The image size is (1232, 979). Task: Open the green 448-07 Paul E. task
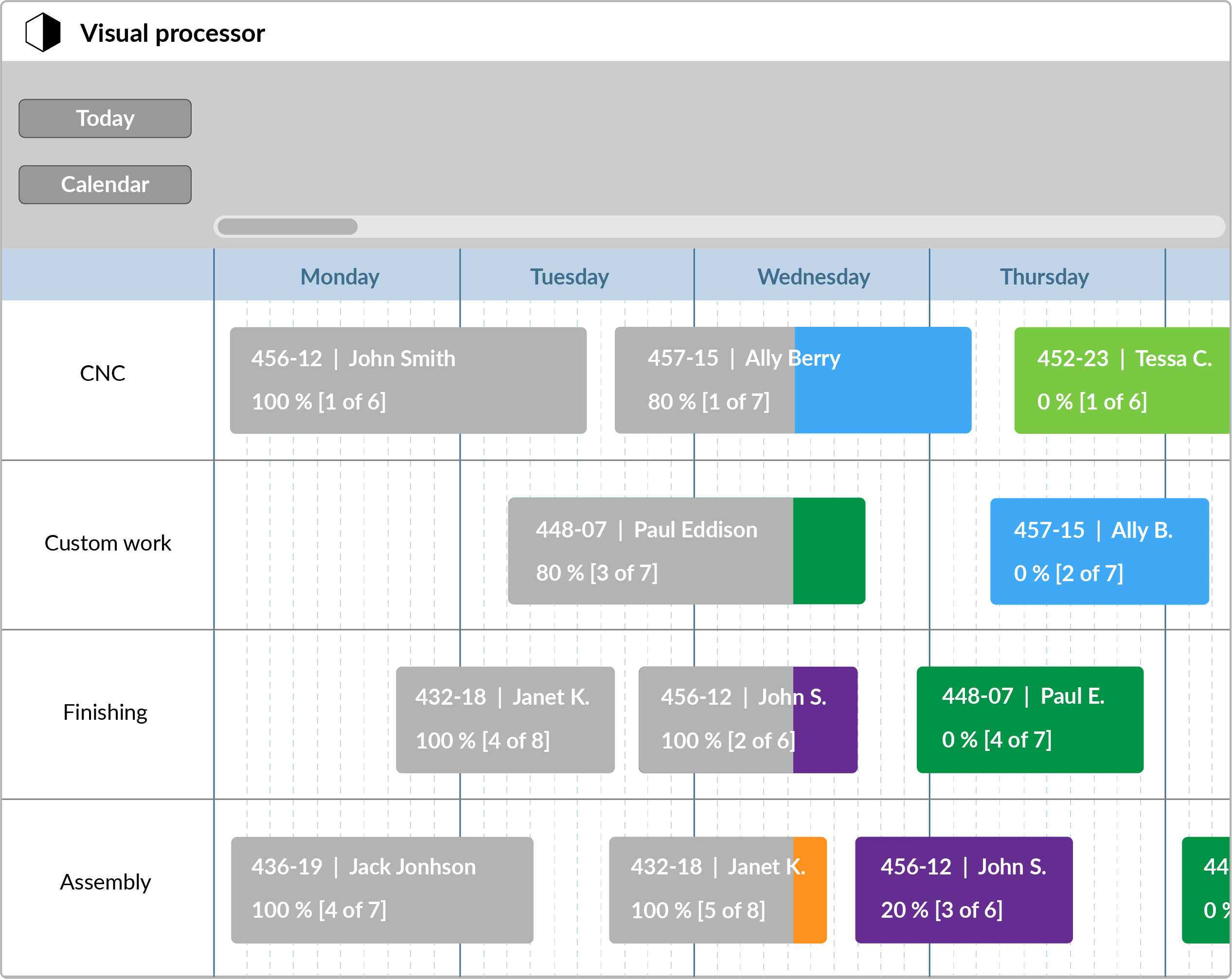(1030, 720)
